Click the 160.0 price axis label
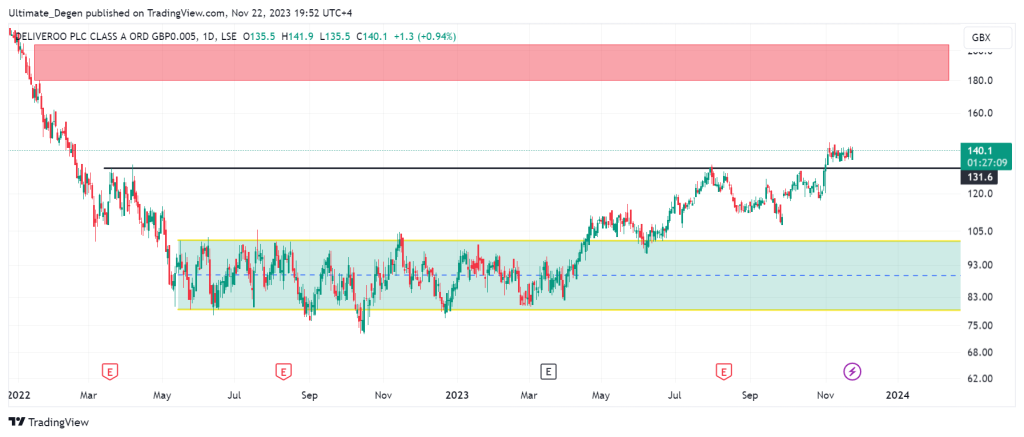The height and width of the screenshot is (437, 1024). point(980,113)
